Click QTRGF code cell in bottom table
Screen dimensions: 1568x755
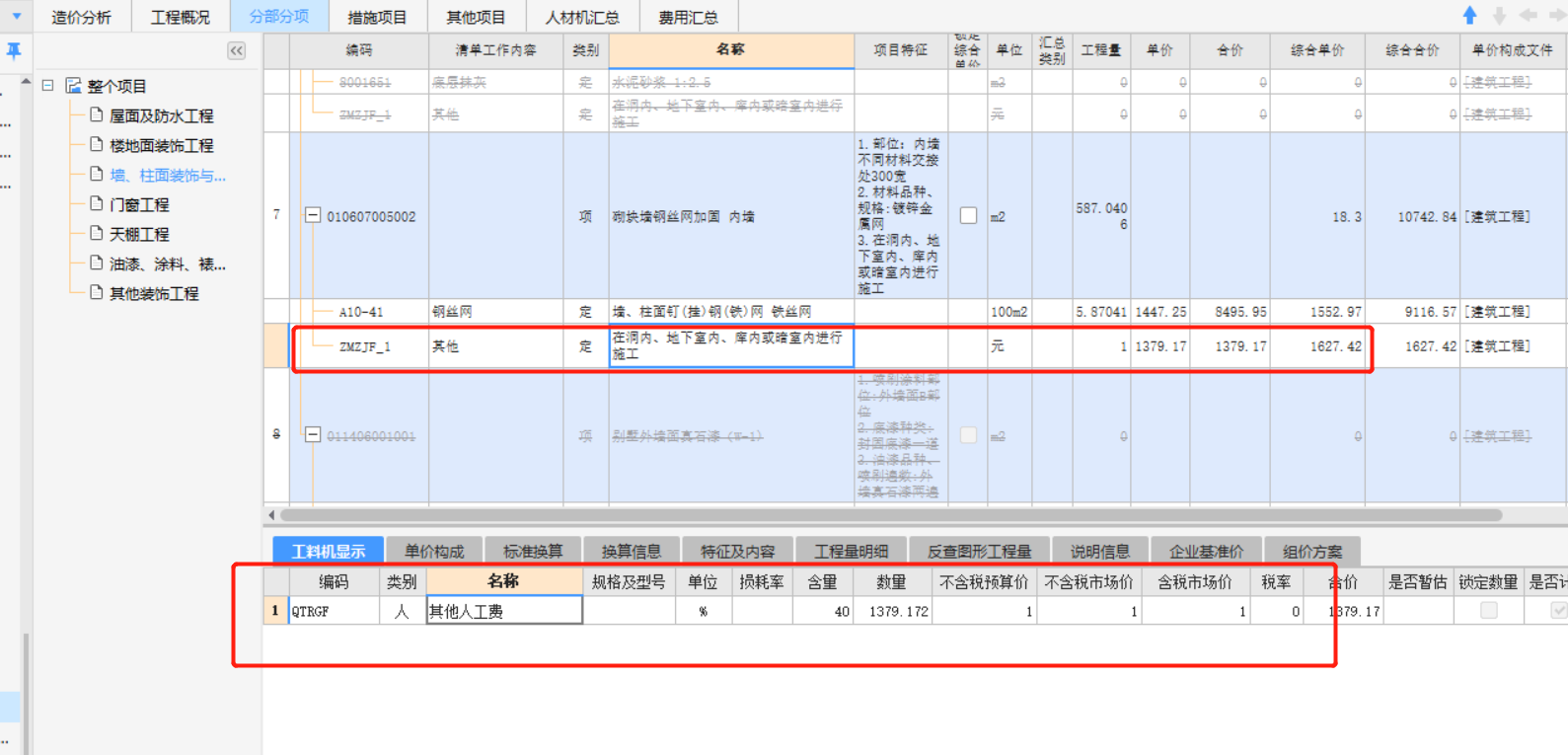pyautogui.click(x=335, y=612)
